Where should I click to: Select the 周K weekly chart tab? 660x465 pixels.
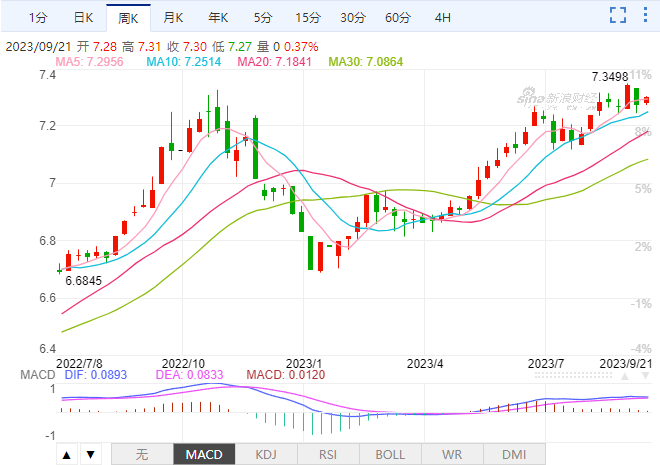coord(128,17)
